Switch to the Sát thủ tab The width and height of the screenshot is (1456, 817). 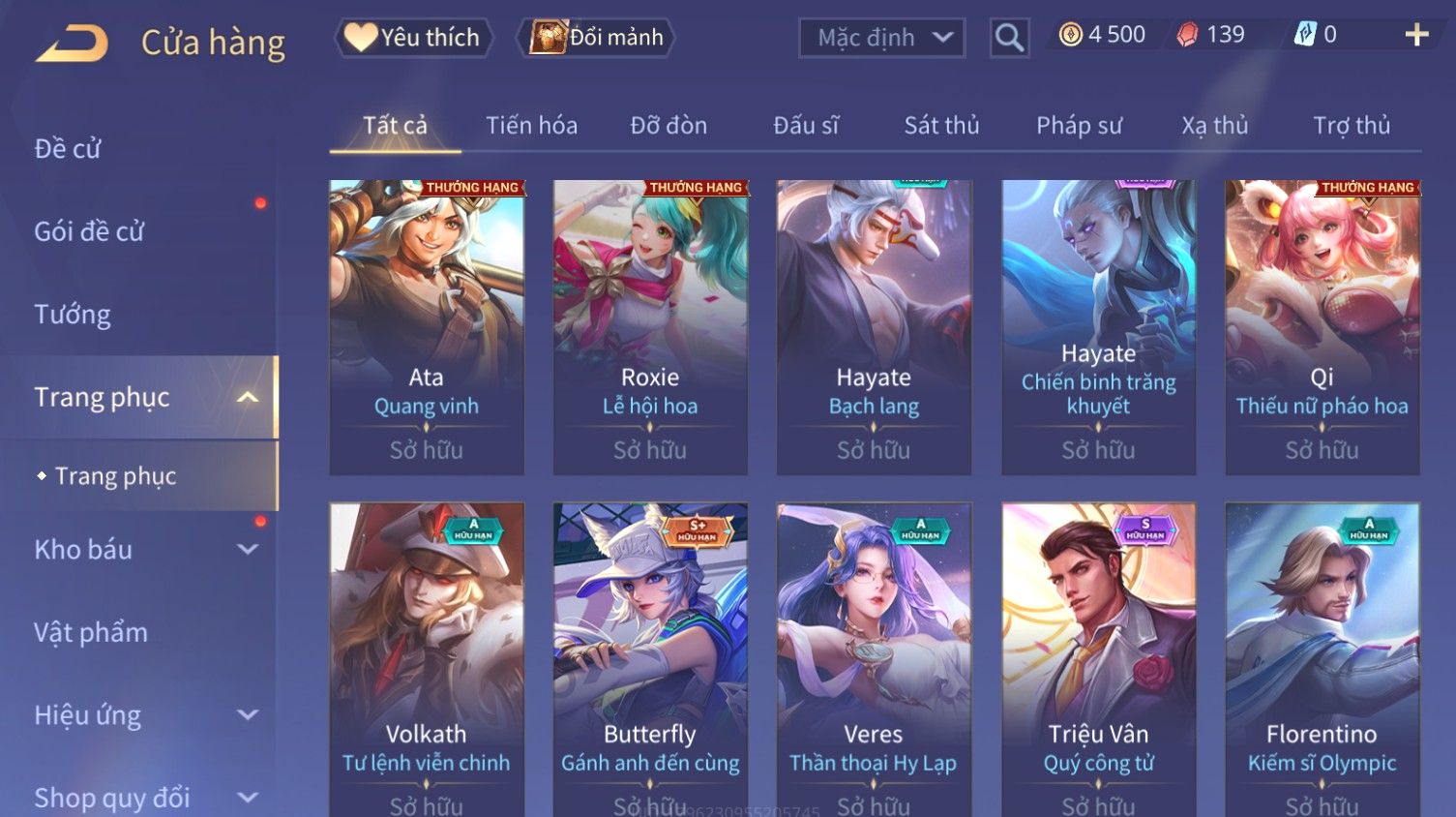coord(941,126)
